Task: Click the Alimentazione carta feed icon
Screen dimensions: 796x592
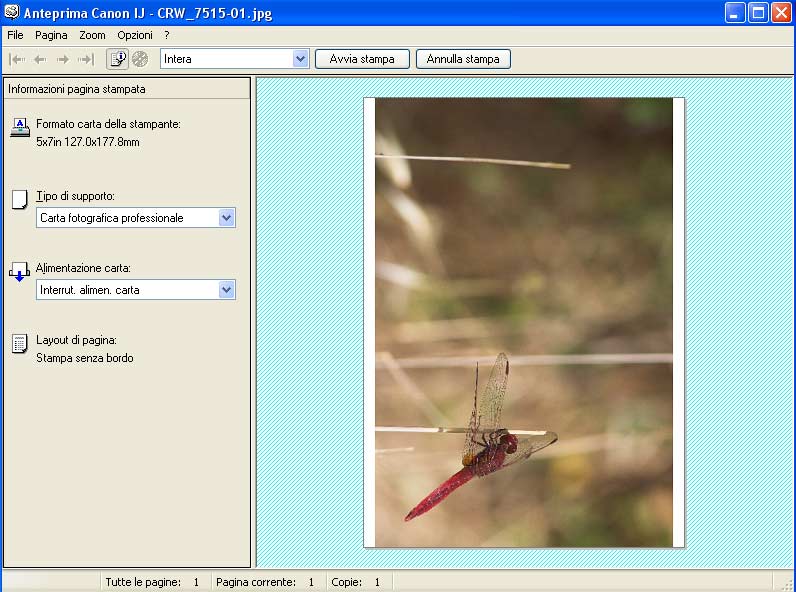Action: coord(20,271)
